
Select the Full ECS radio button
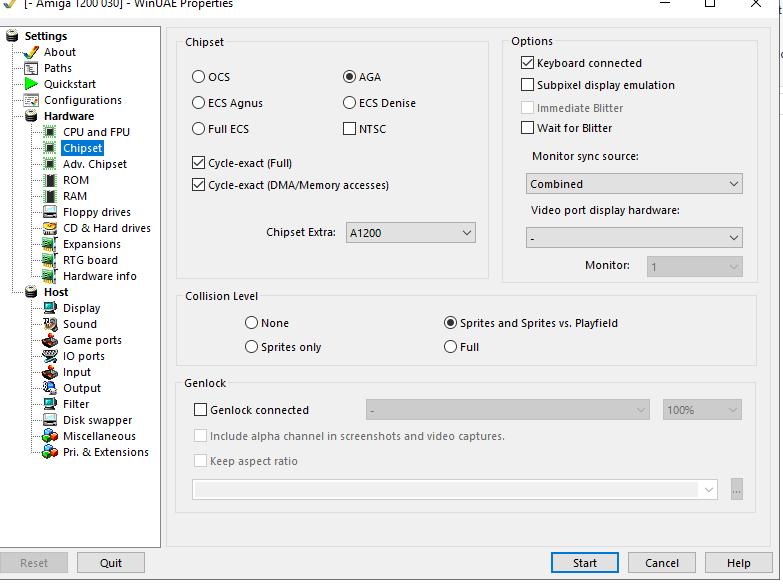click(x=198, y=129)
